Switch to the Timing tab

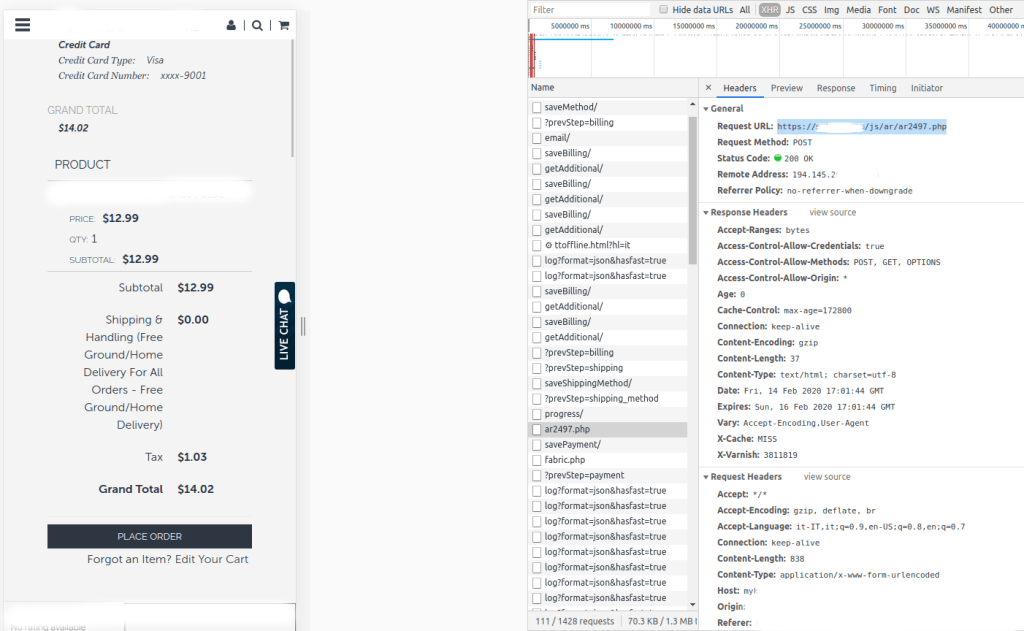click(882, 88)
